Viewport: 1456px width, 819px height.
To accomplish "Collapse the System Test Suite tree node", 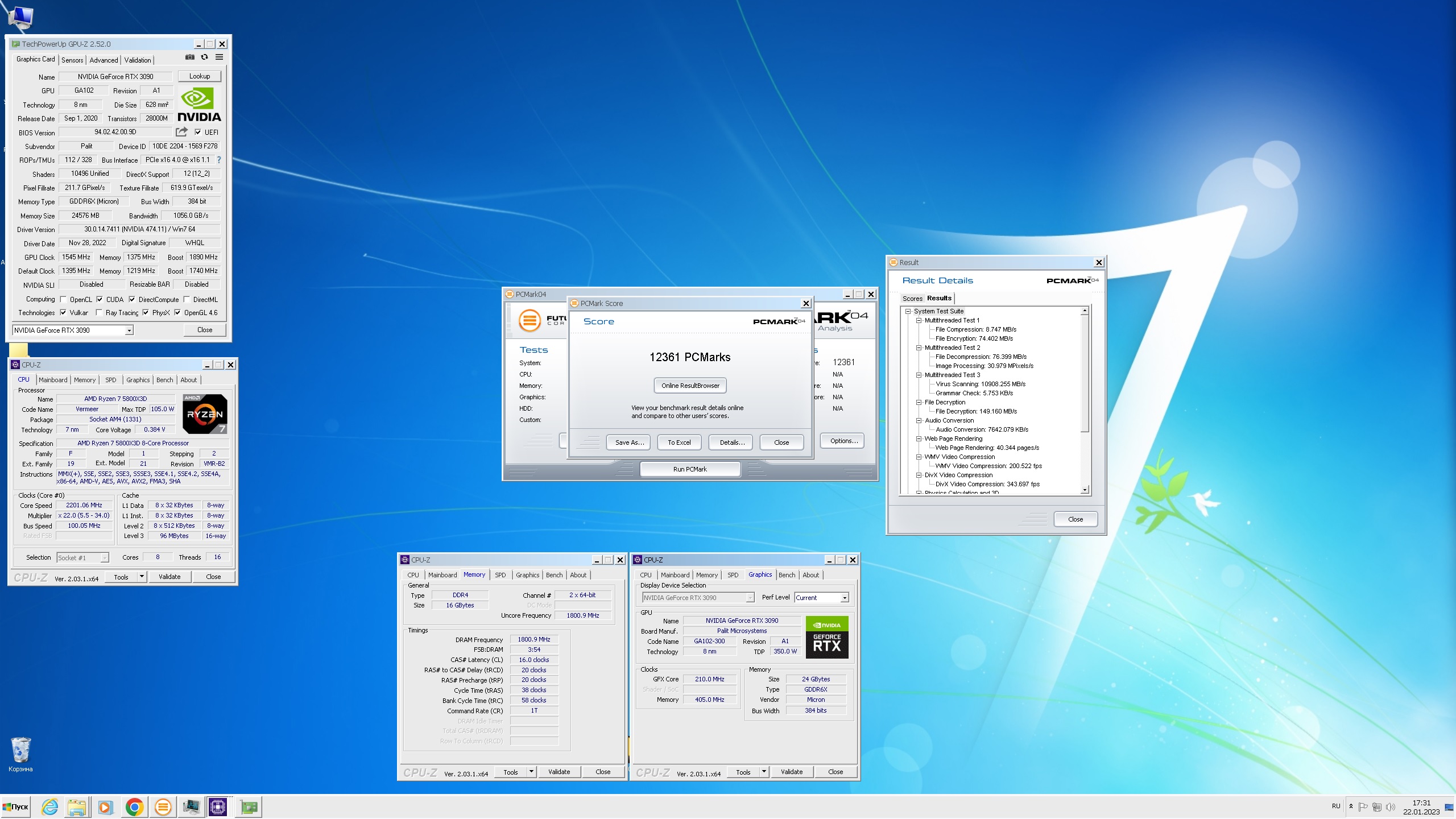I will [908, 312].
